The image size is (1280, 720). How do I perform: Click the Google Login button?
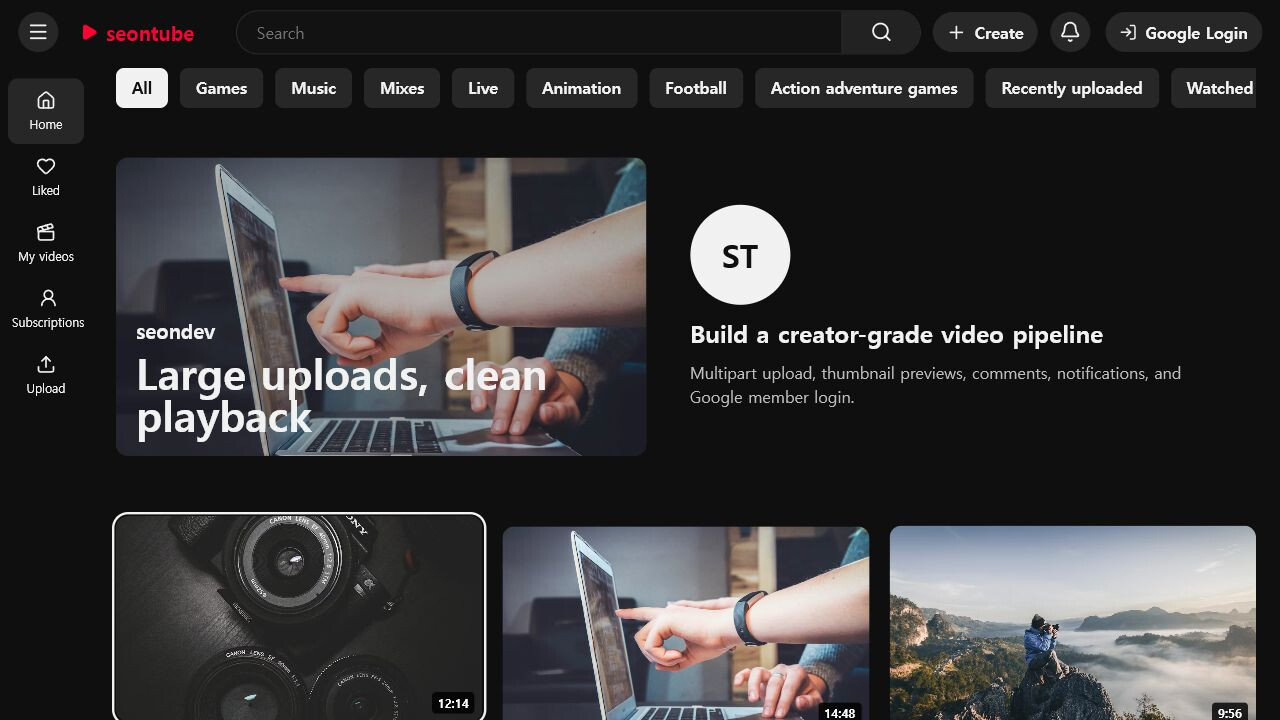[x=1183, y=33]
